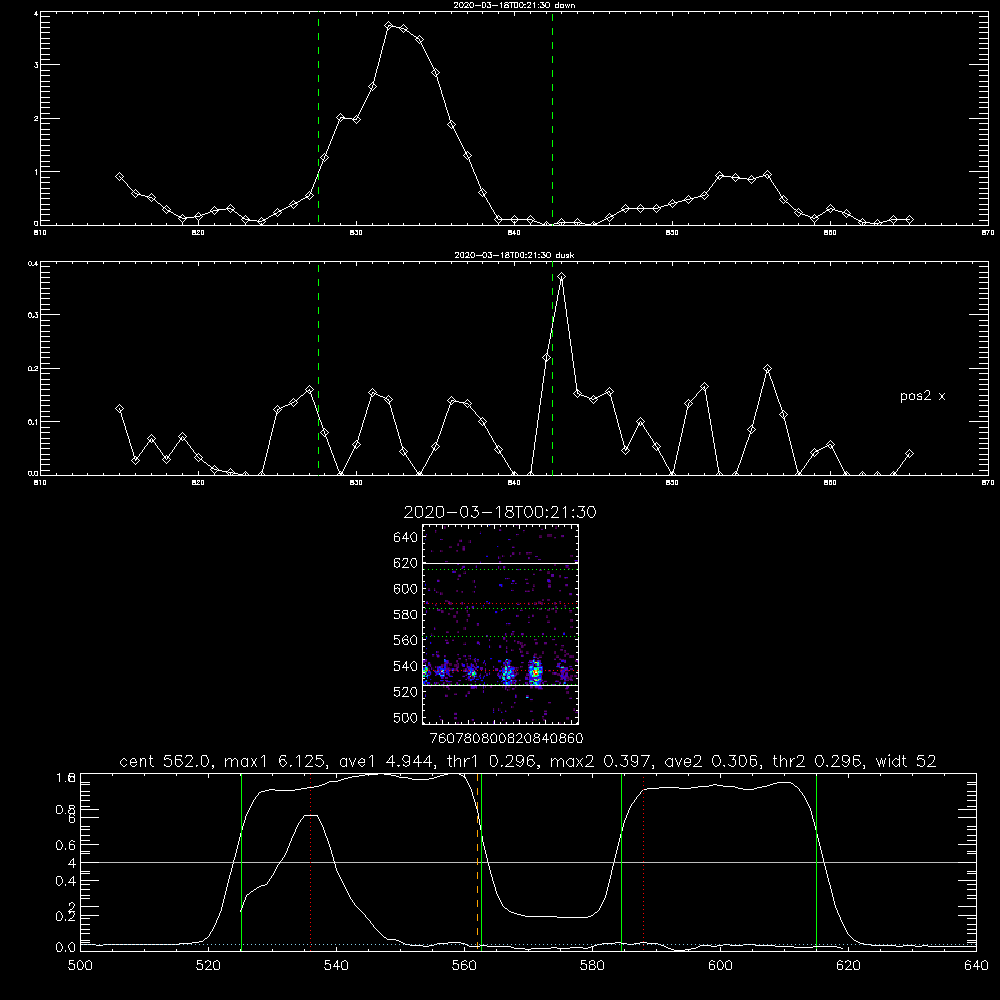
Task: Click the "ave1 4.944" header value
Action: (x=386, y=761)
